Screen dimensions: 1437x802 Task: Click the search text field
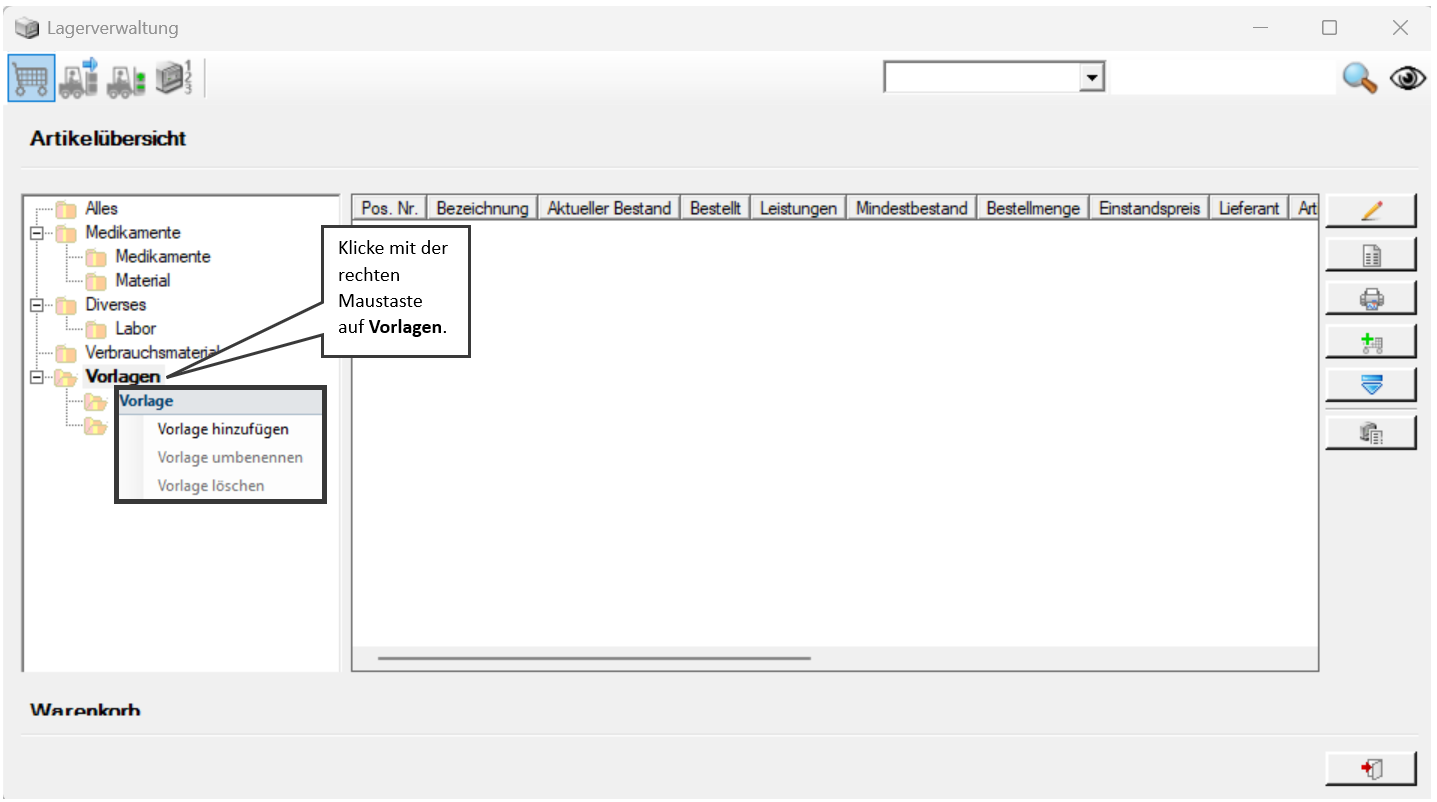click(x=1222, y=78)
